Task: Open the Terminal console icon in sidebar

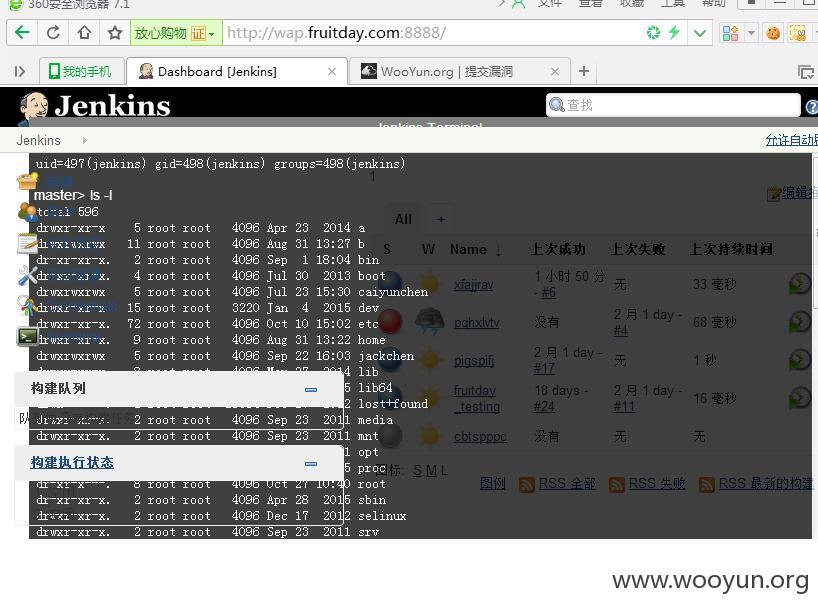Action: point(27,337)
